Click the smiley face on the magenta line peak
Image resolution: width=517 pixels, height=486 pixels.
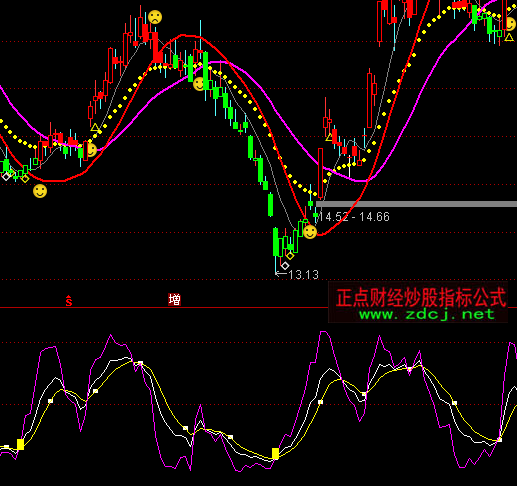click(199, 84)
